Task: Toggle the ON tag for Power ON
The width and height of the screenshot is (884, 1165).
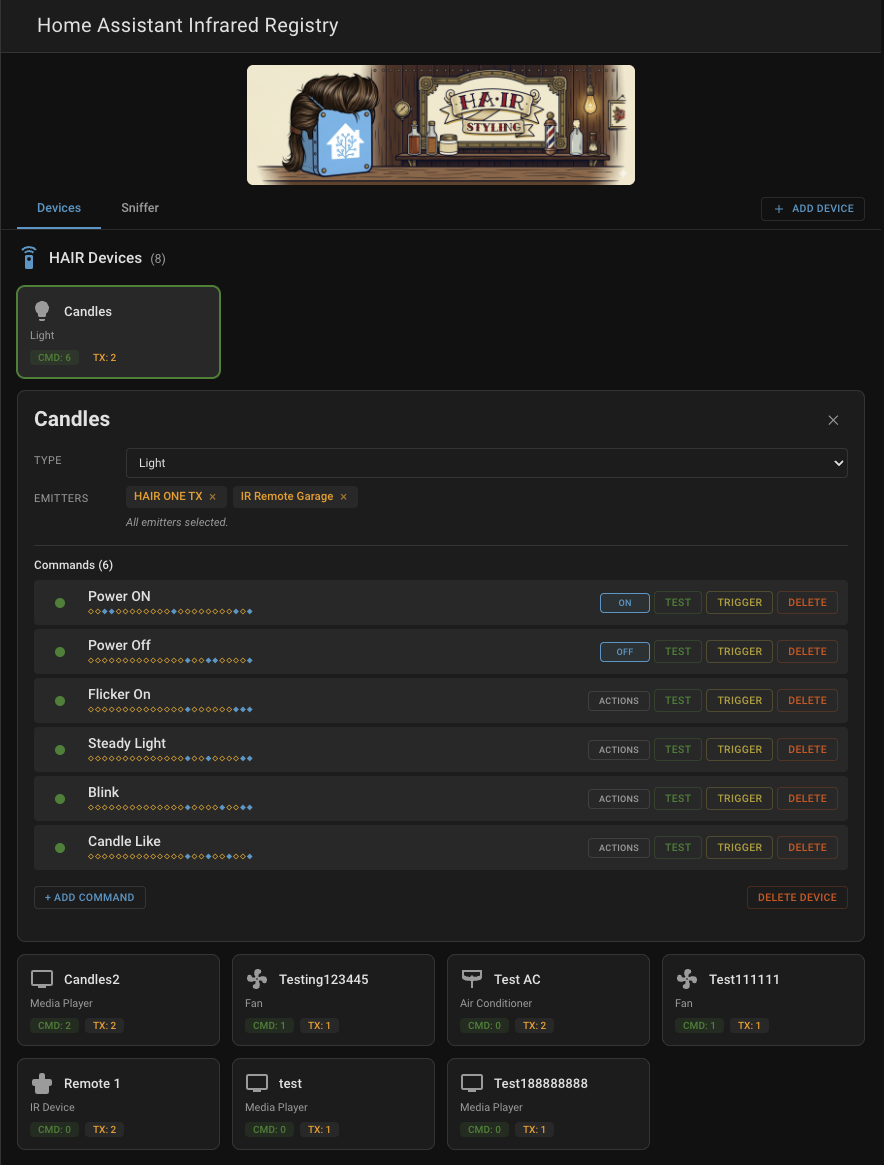Action: tap(625, 603)
